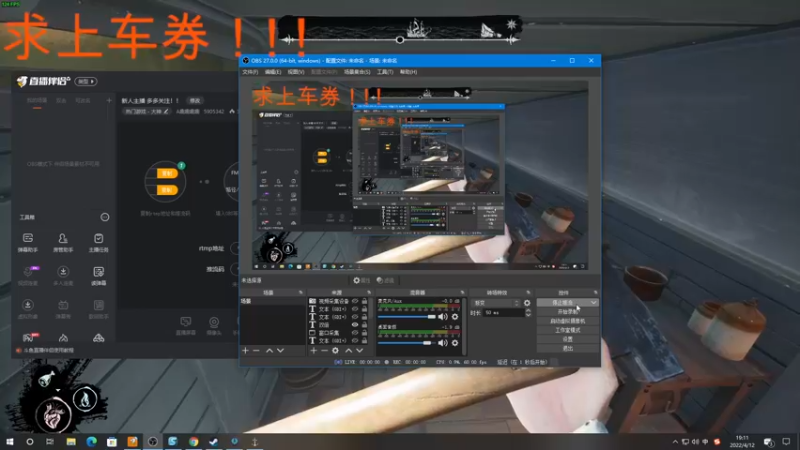Increase transition 时长 with stepper up arrow
800x450 pixels.
528,310
